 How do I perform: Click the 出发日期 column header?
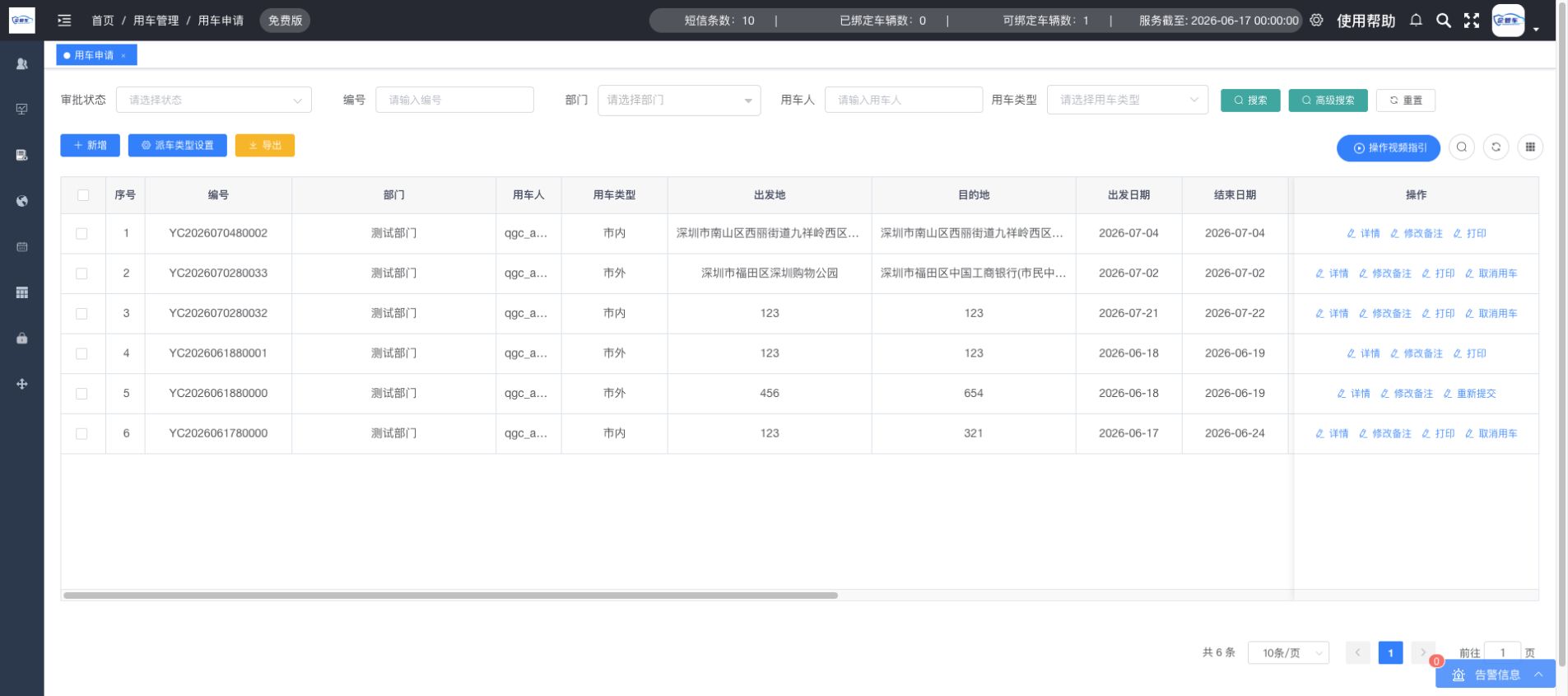click(1128, 195)
